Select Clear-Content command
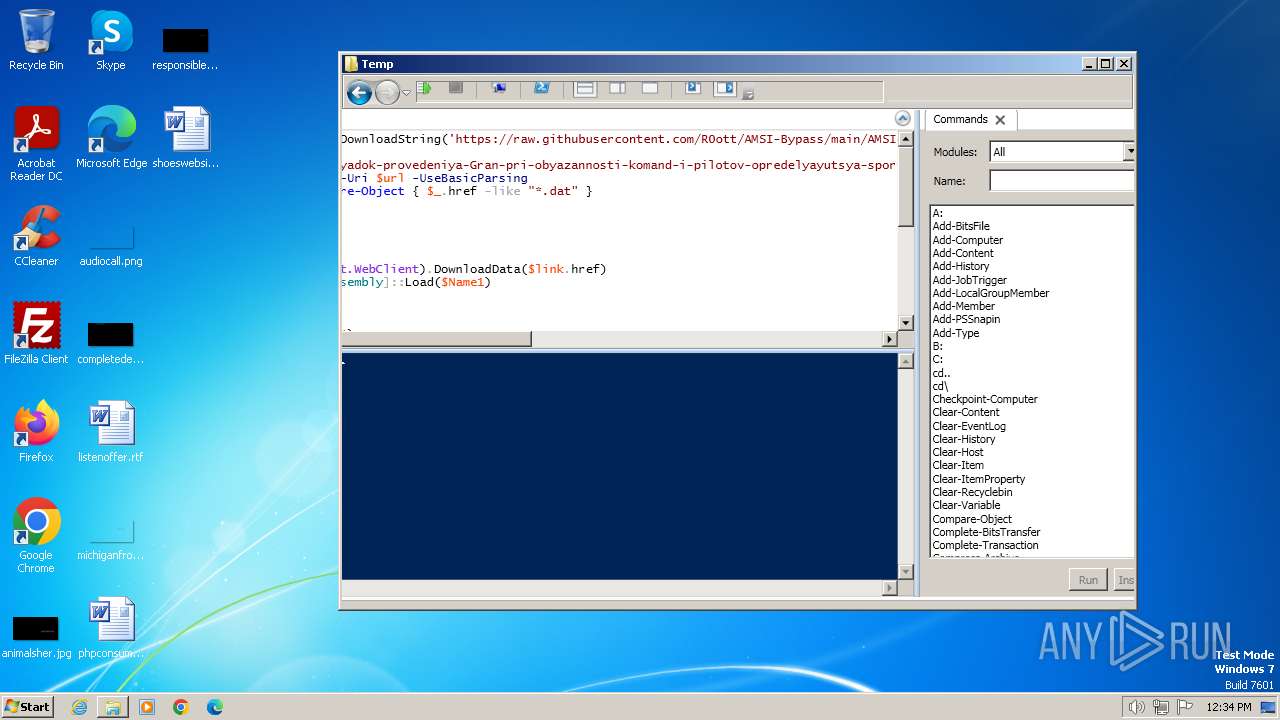 (966, 412)
